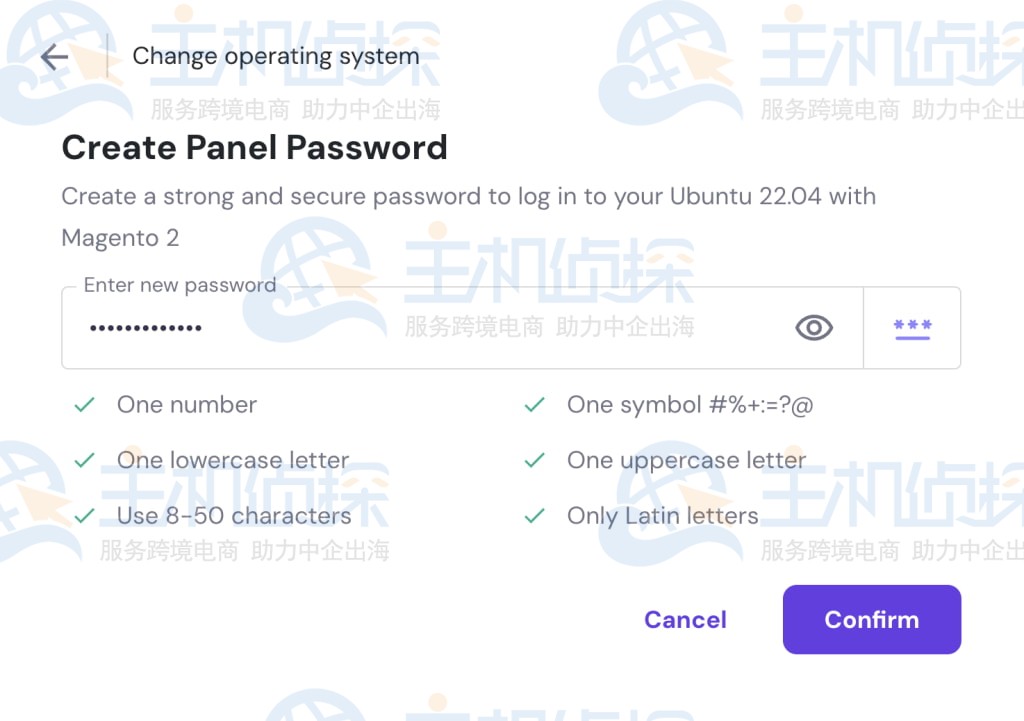Toggle password visibility with eye icon
1024x721 pixels.
click(x=813, y=327)
